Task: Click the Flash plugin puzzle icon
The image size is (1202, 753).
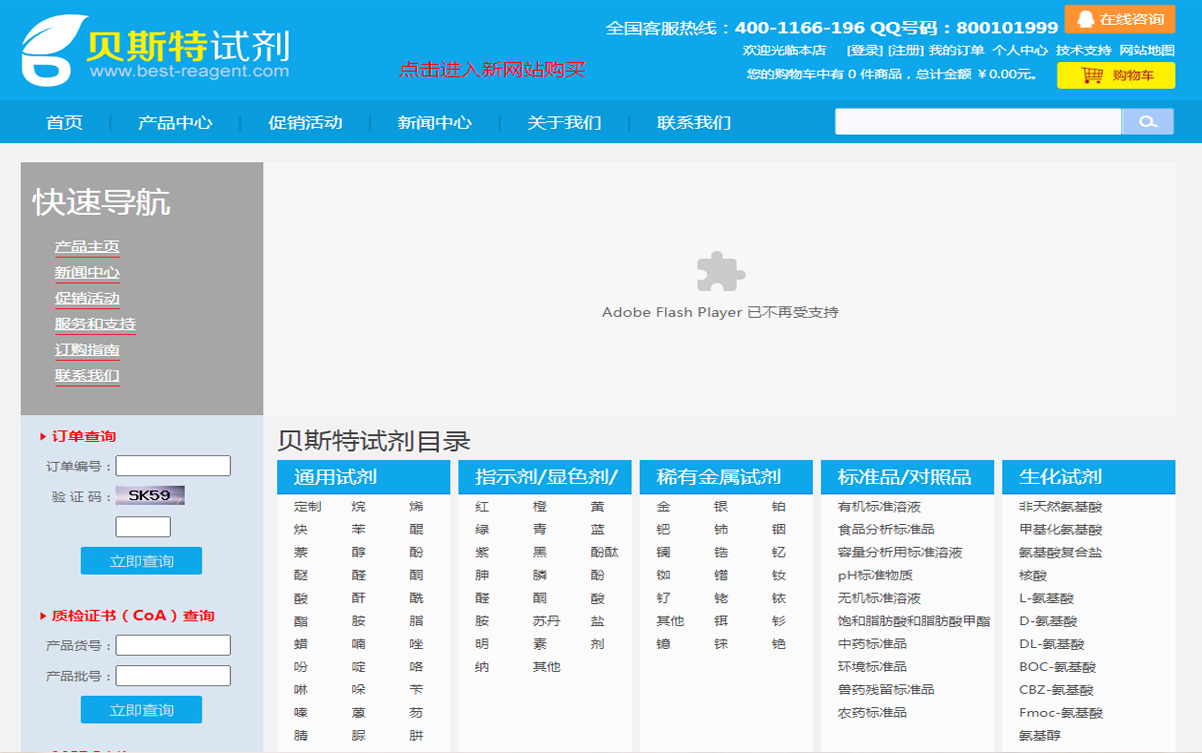Action: click(720, 271)
